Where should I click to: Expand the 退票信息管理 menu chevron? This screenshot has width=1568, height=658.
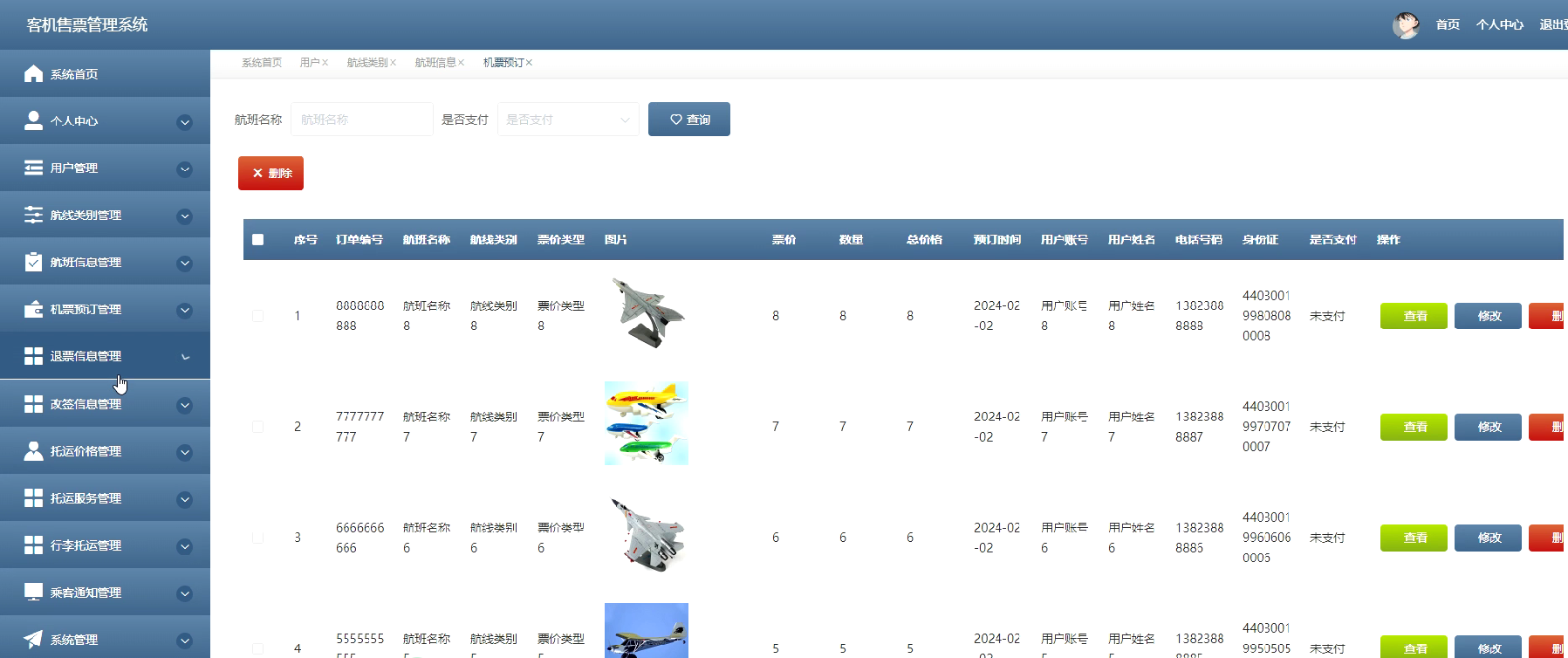click(x=185, y=357)
